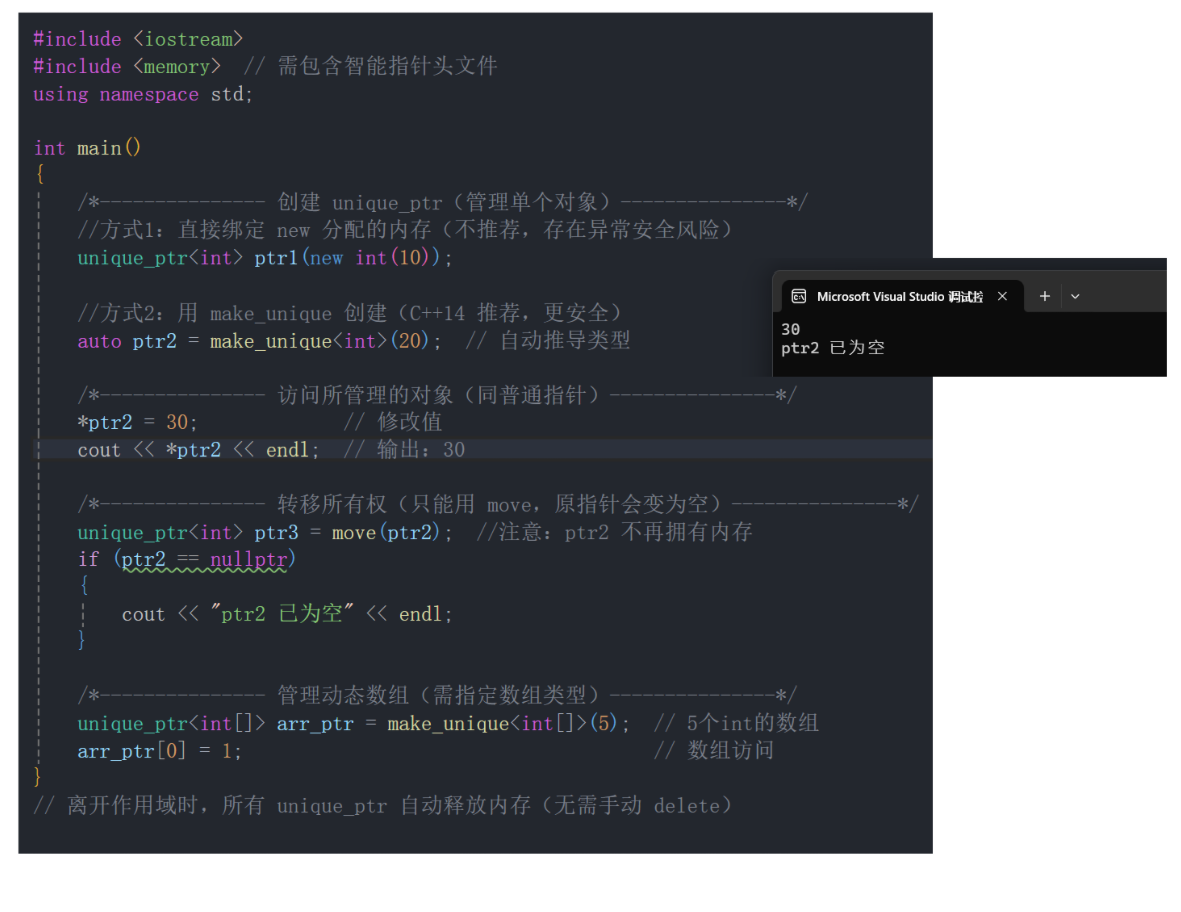The image size is (1181, 912).
Task: Click the 'ptr1(new int(10))' statement
Action: pyautogui.click(x=265, y=258)
